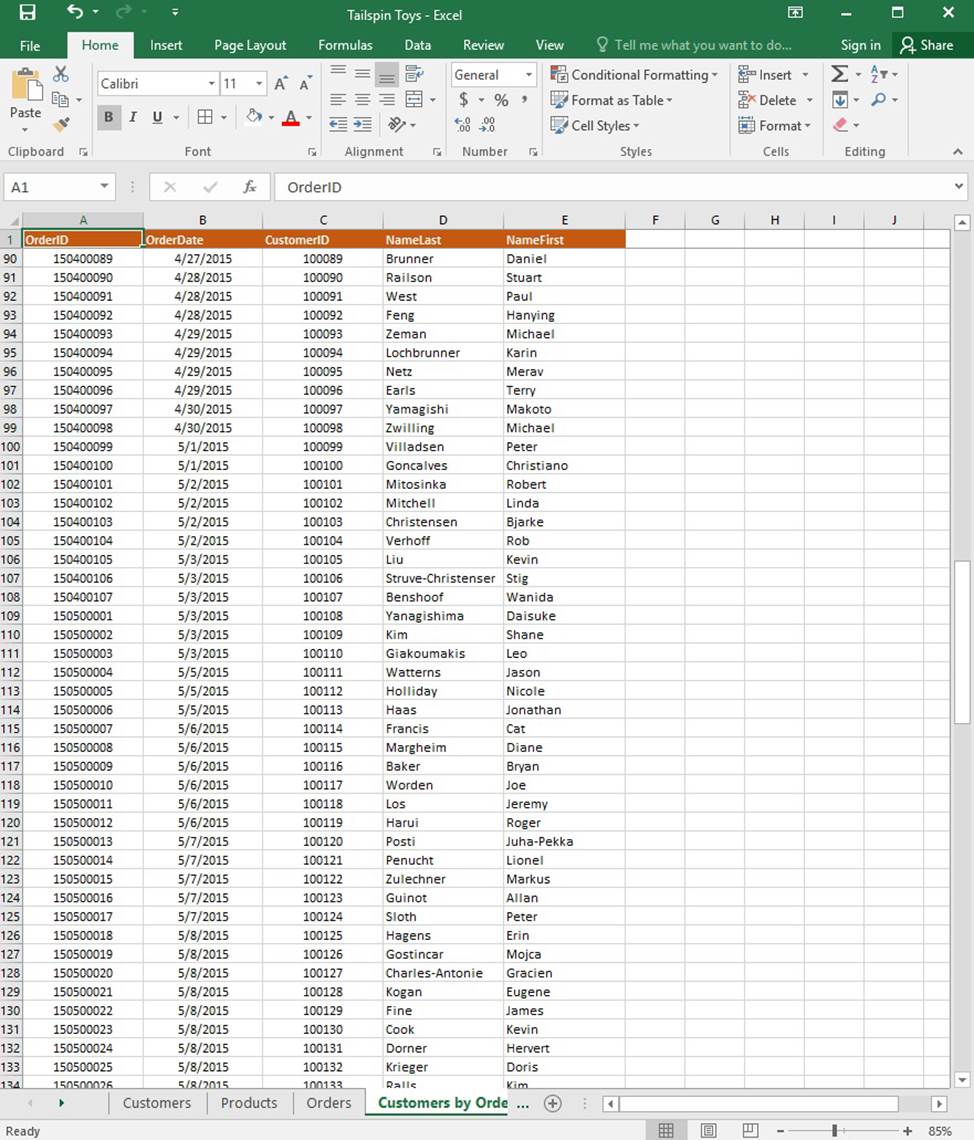The image size is (974, 1140).
Task: Click the Insert Function fx icon
Action: click(x=250, y=187)
